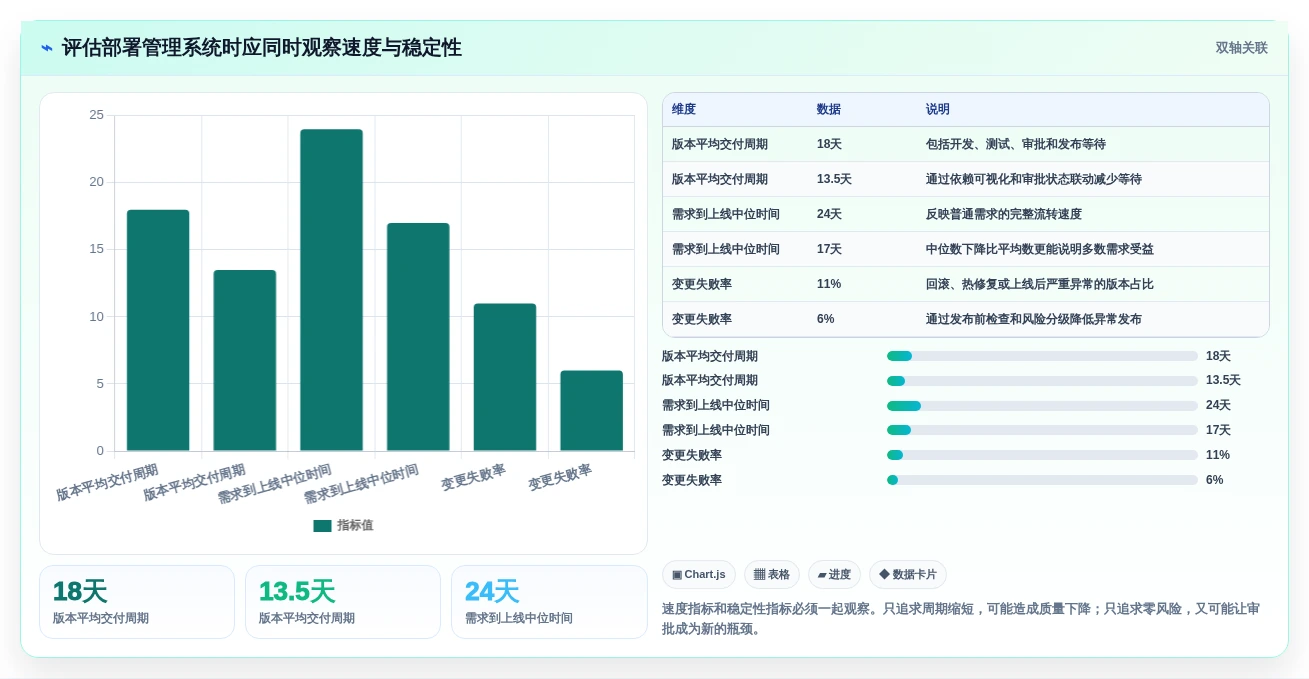This screenshot has width=1309, height=679.
Task: Open the 24天 需求到上线中位时间 card
Action: click(x=549, y=602)
